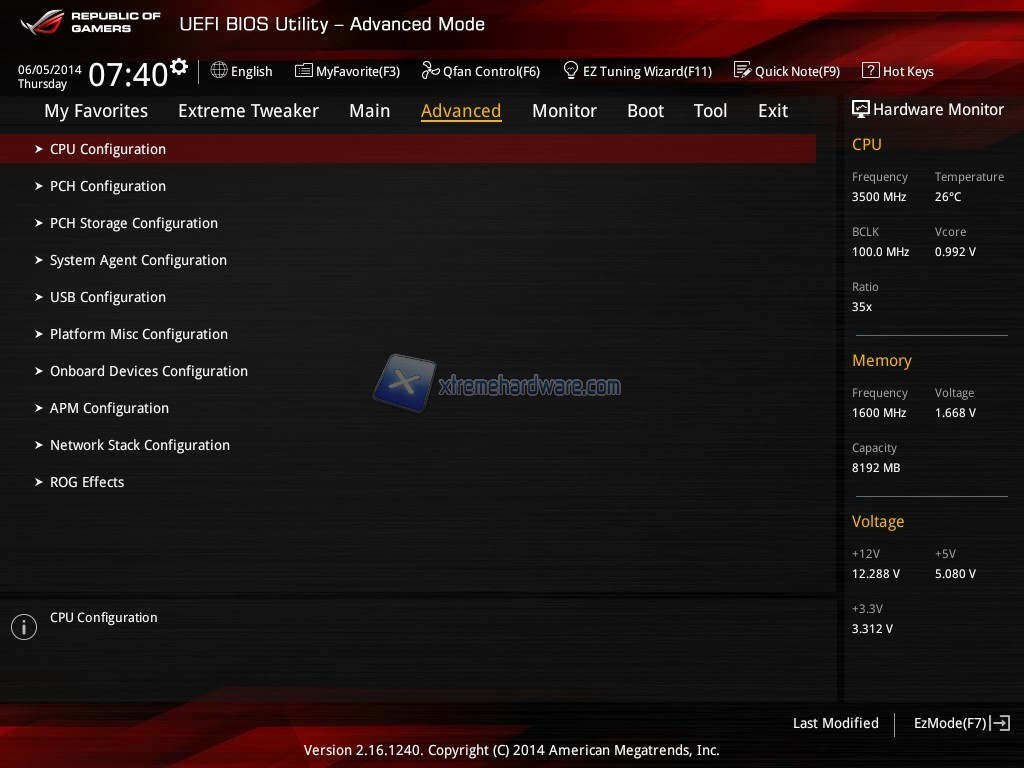
Task: Open USB Configuration entry
Action: pyautogui.click(x=108, y=297)
